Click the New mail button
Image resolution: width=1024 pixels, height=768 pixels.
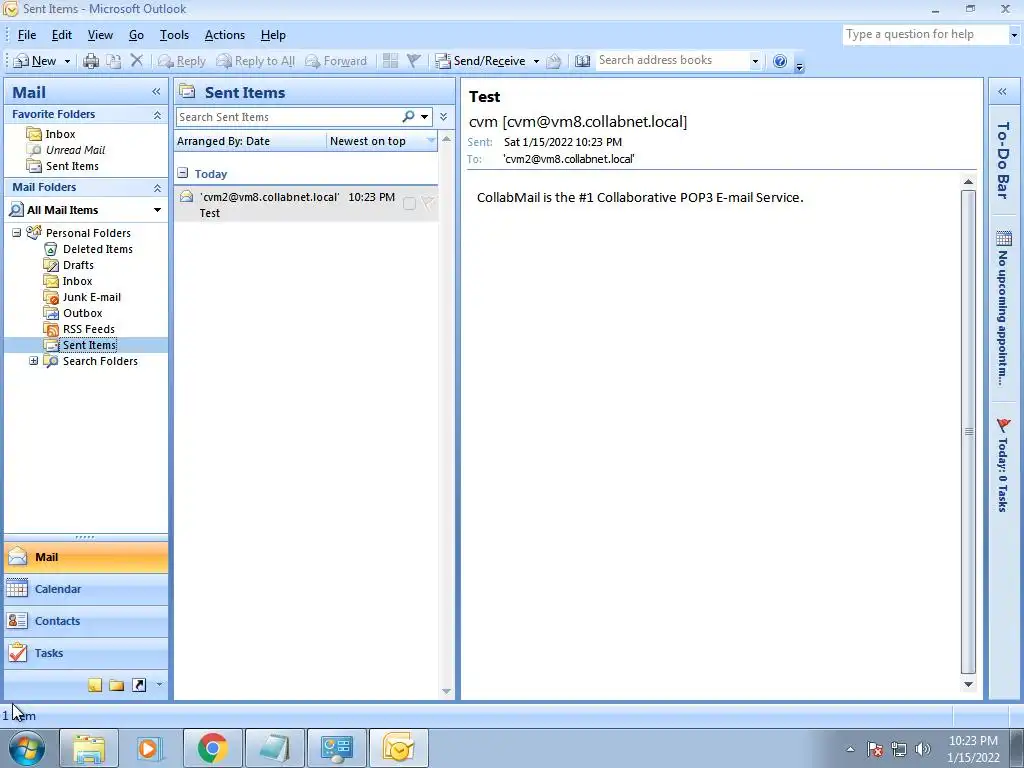(35, 61)
